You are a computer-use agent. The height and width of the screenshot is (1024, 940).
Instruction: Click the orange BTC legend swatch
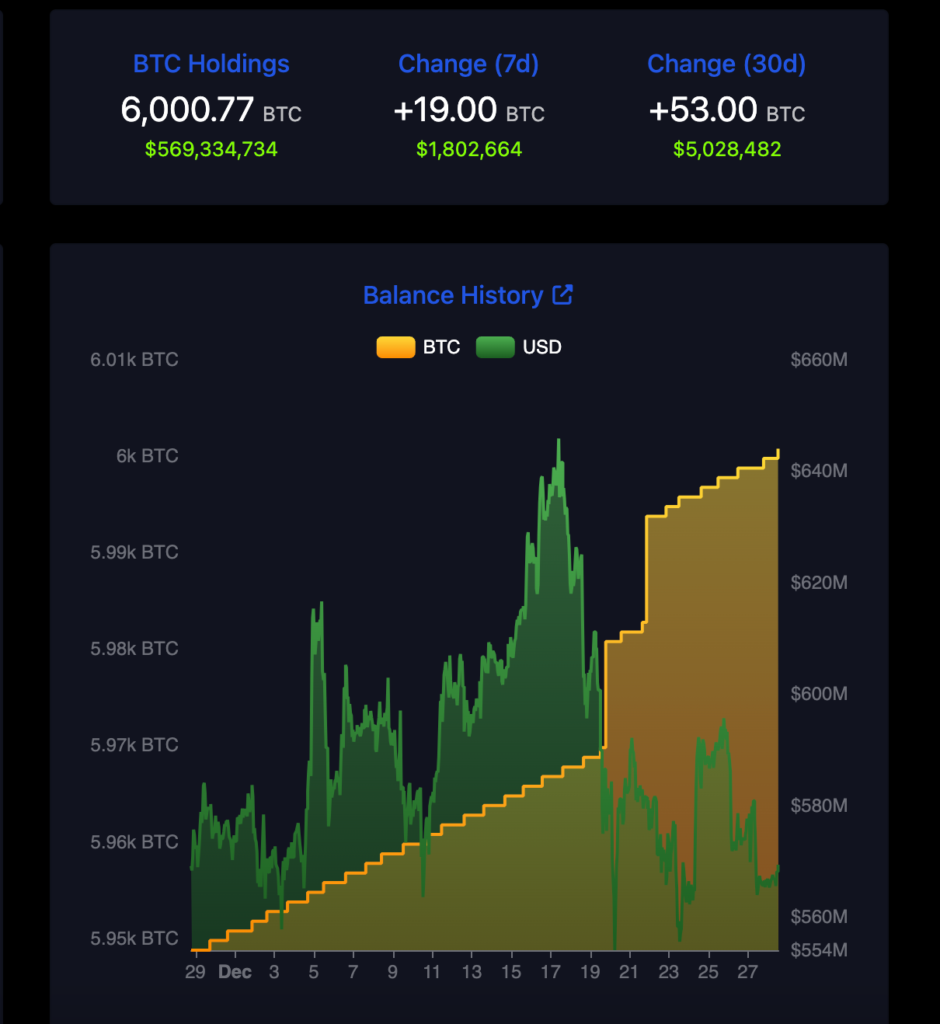[x=396, y=347]
